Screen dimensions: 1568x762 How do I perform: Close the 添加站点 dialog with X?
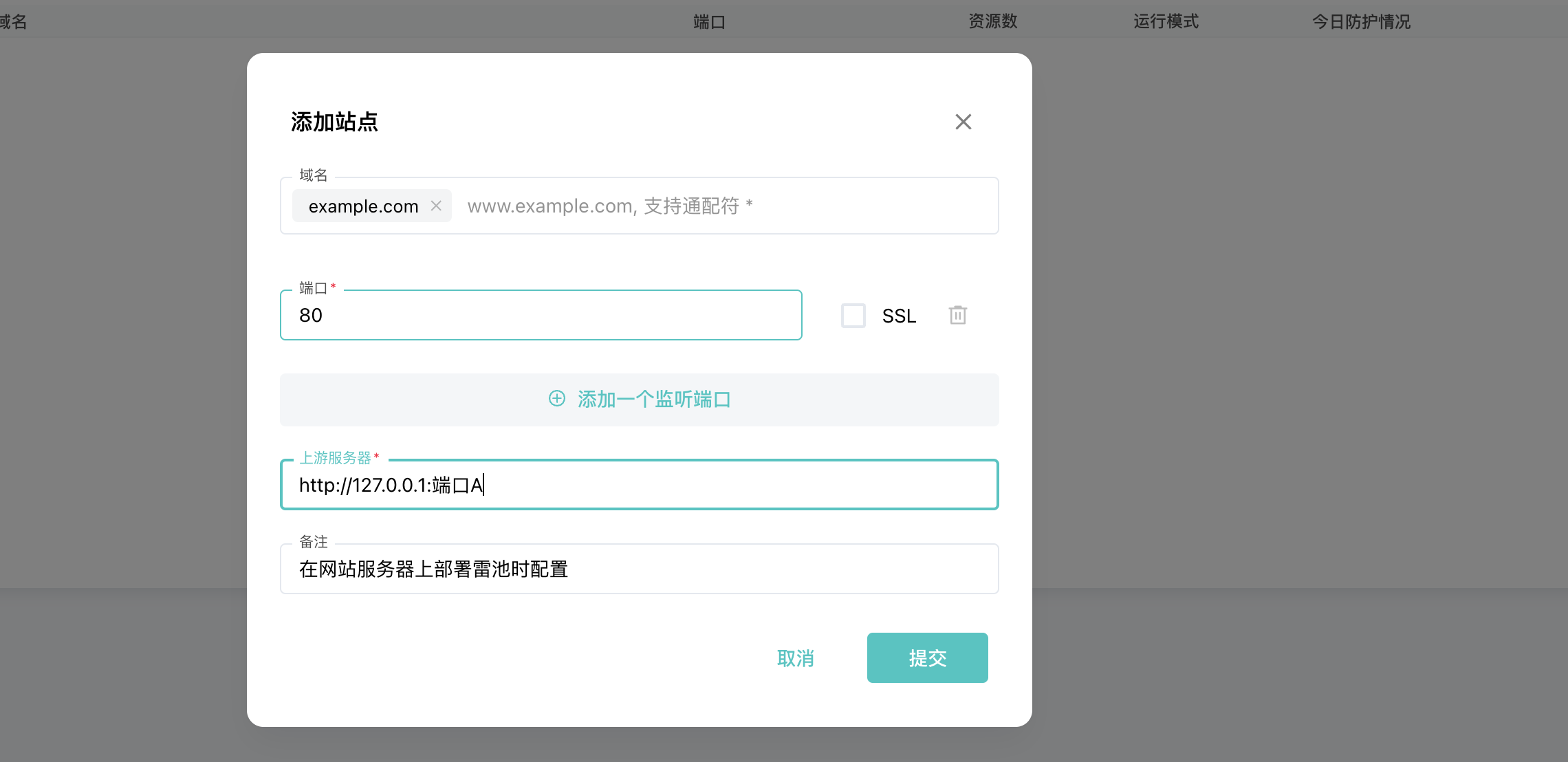click(x=963, y=122)
